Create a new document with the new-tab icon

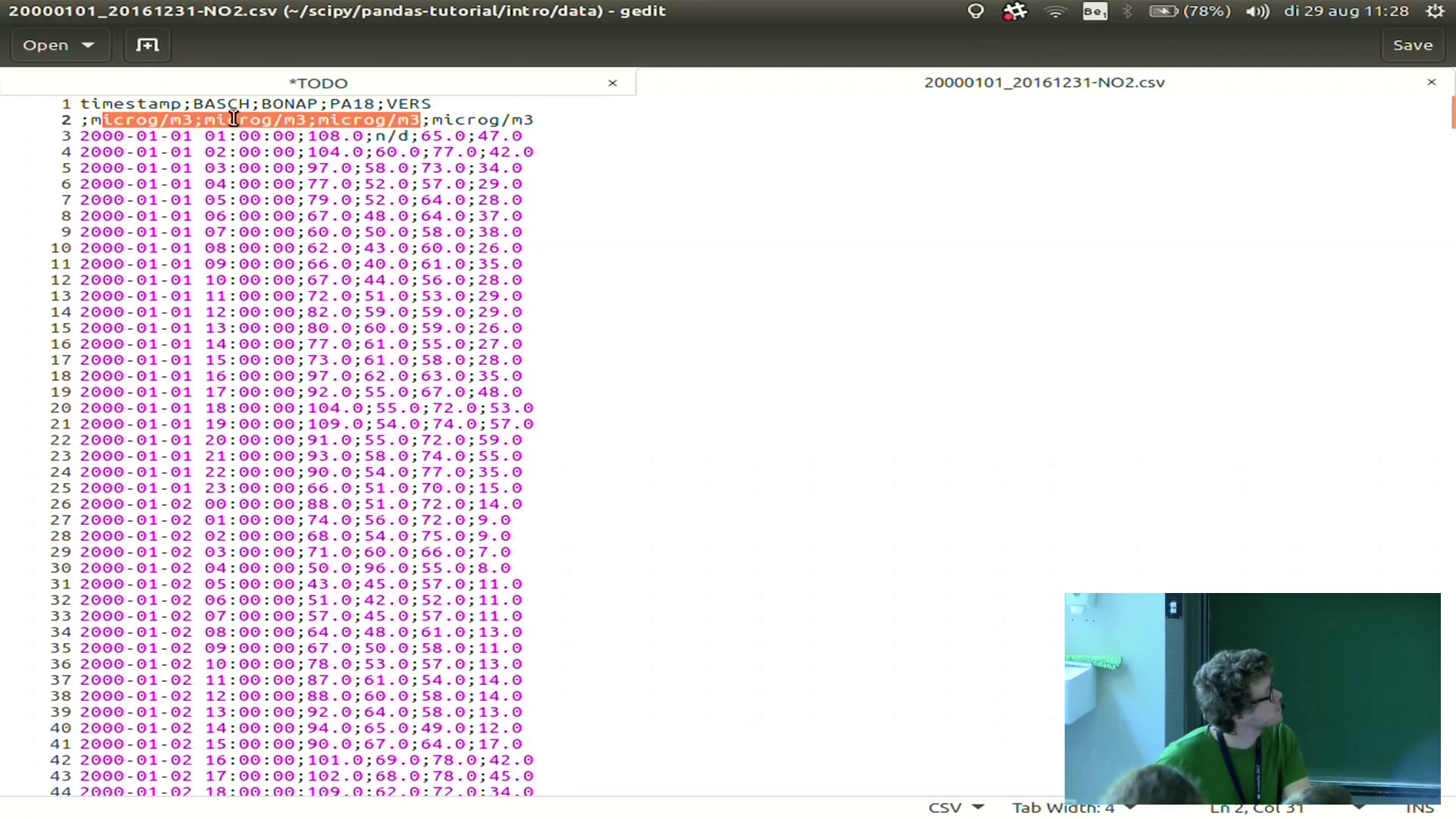click(147, 45)
